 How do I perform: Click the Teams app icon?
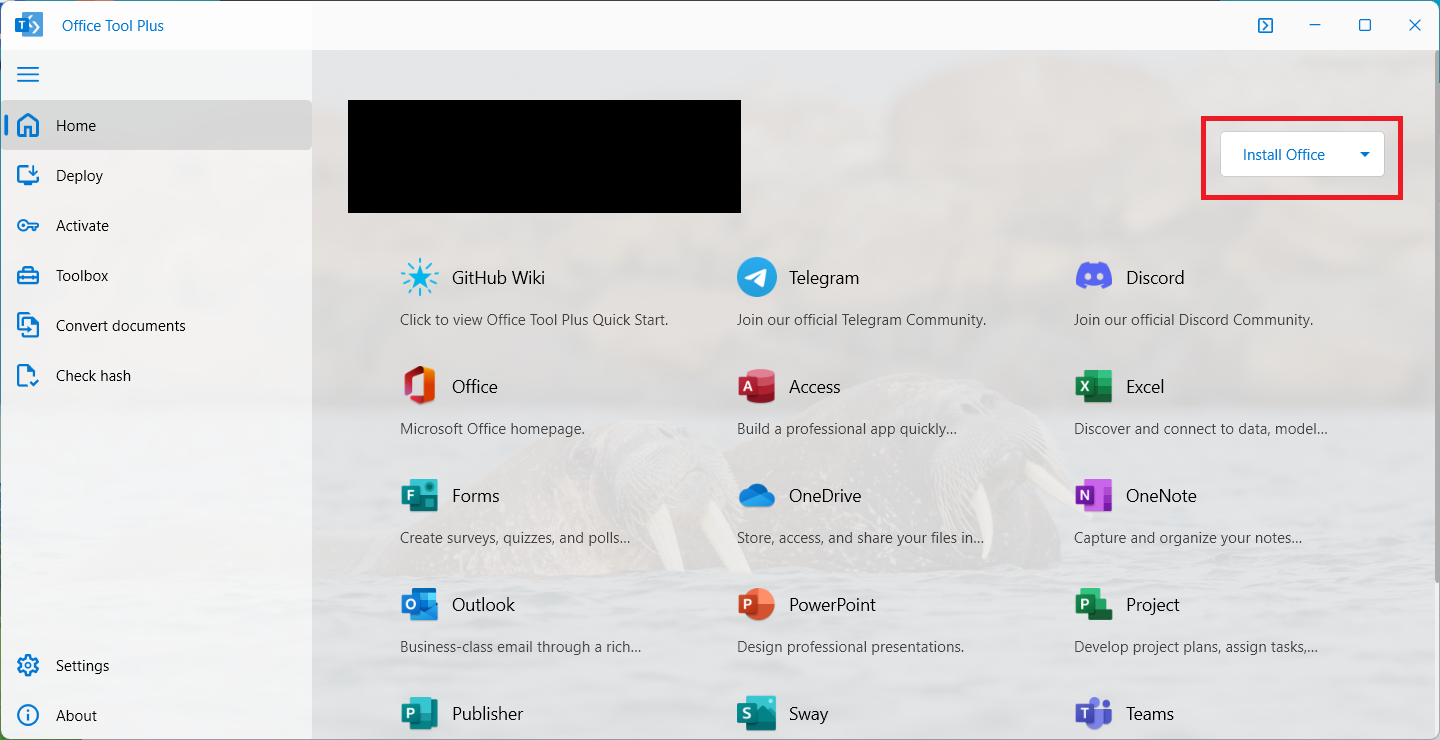coord(1094,713)
